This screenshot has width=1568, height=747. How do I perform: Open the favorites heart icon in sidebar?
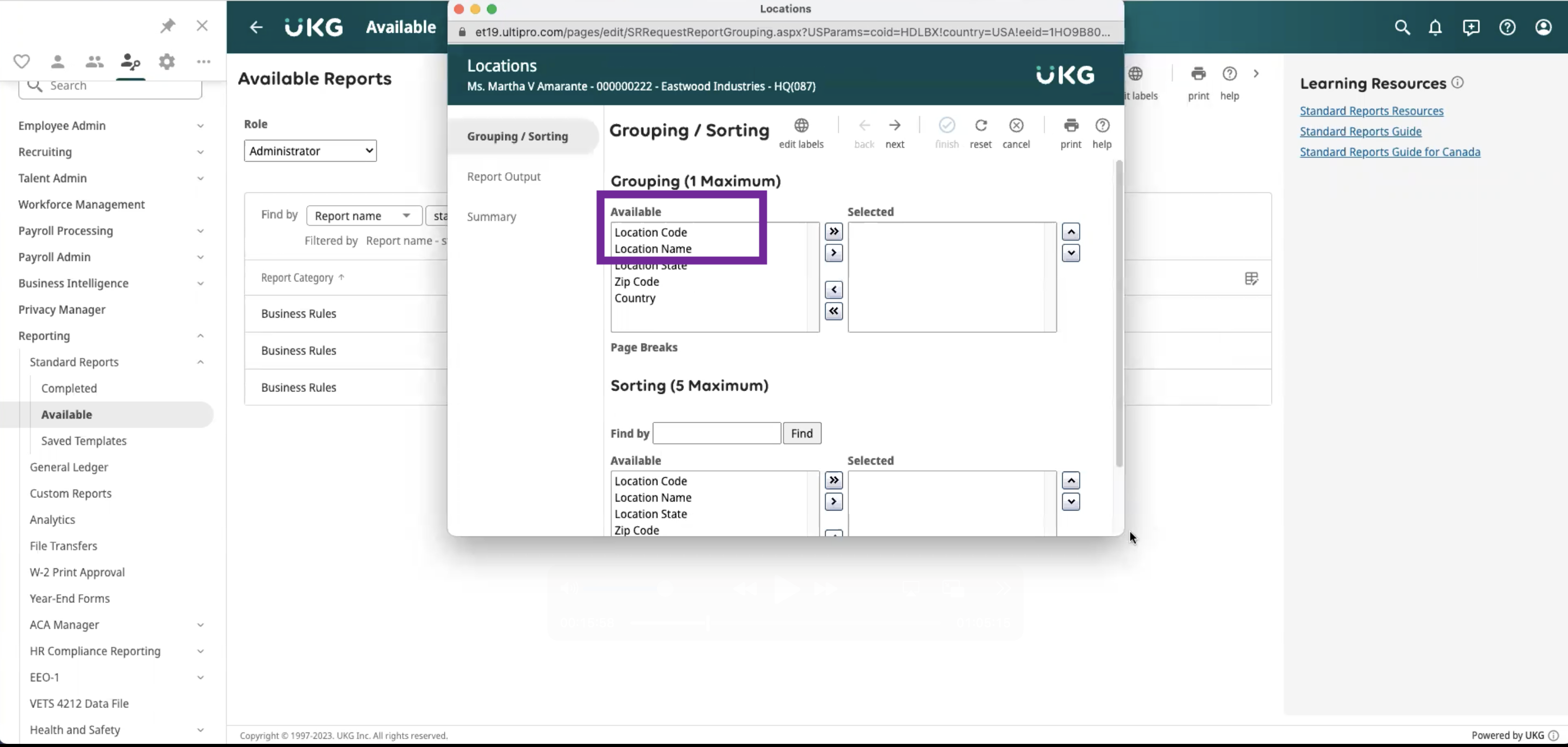tap(22, 61)
